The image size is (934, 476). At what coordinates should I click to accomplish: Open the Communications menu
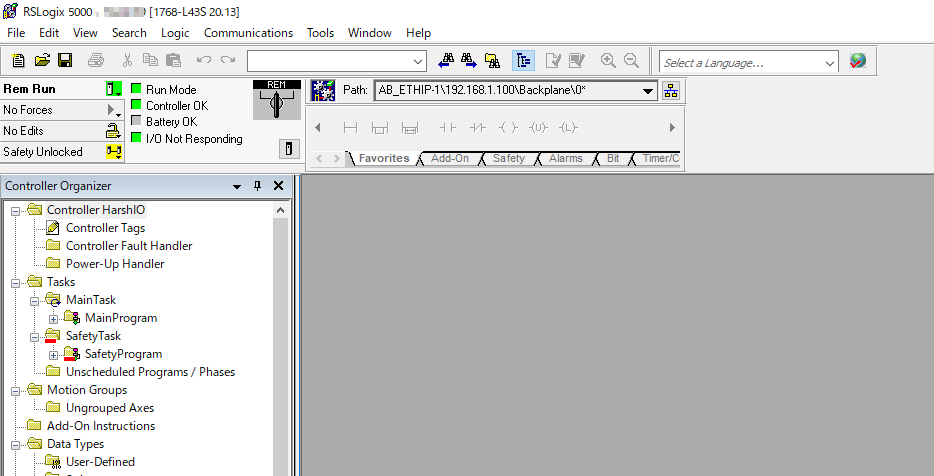click(248, 33)
